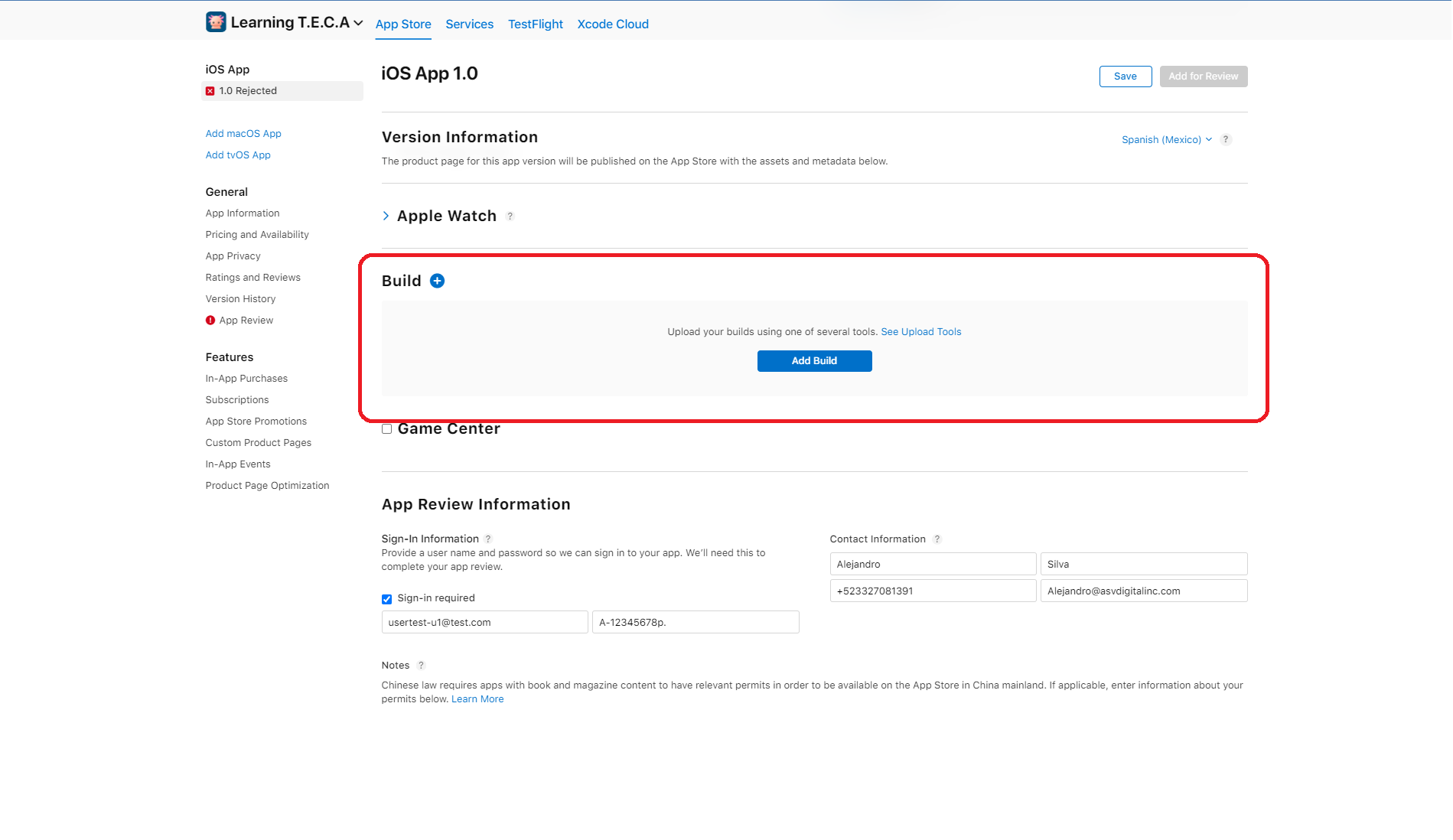Expand the Apple Watch section
Viewport: 1453px width, 840px height.
point(386,217)
